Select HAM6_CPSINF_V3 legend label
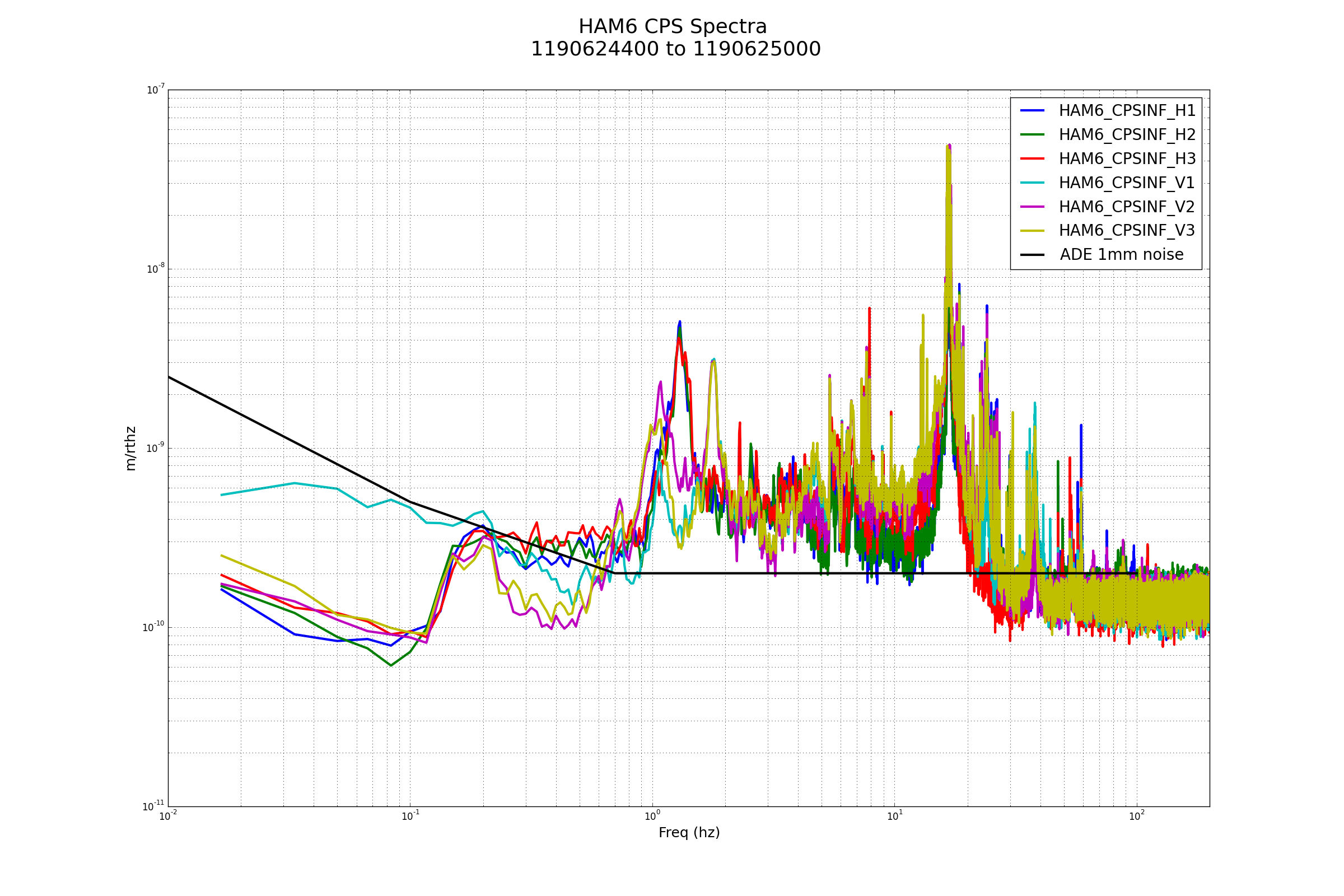The width and height of the screenshot is (1344, 896). point(1127,230)
